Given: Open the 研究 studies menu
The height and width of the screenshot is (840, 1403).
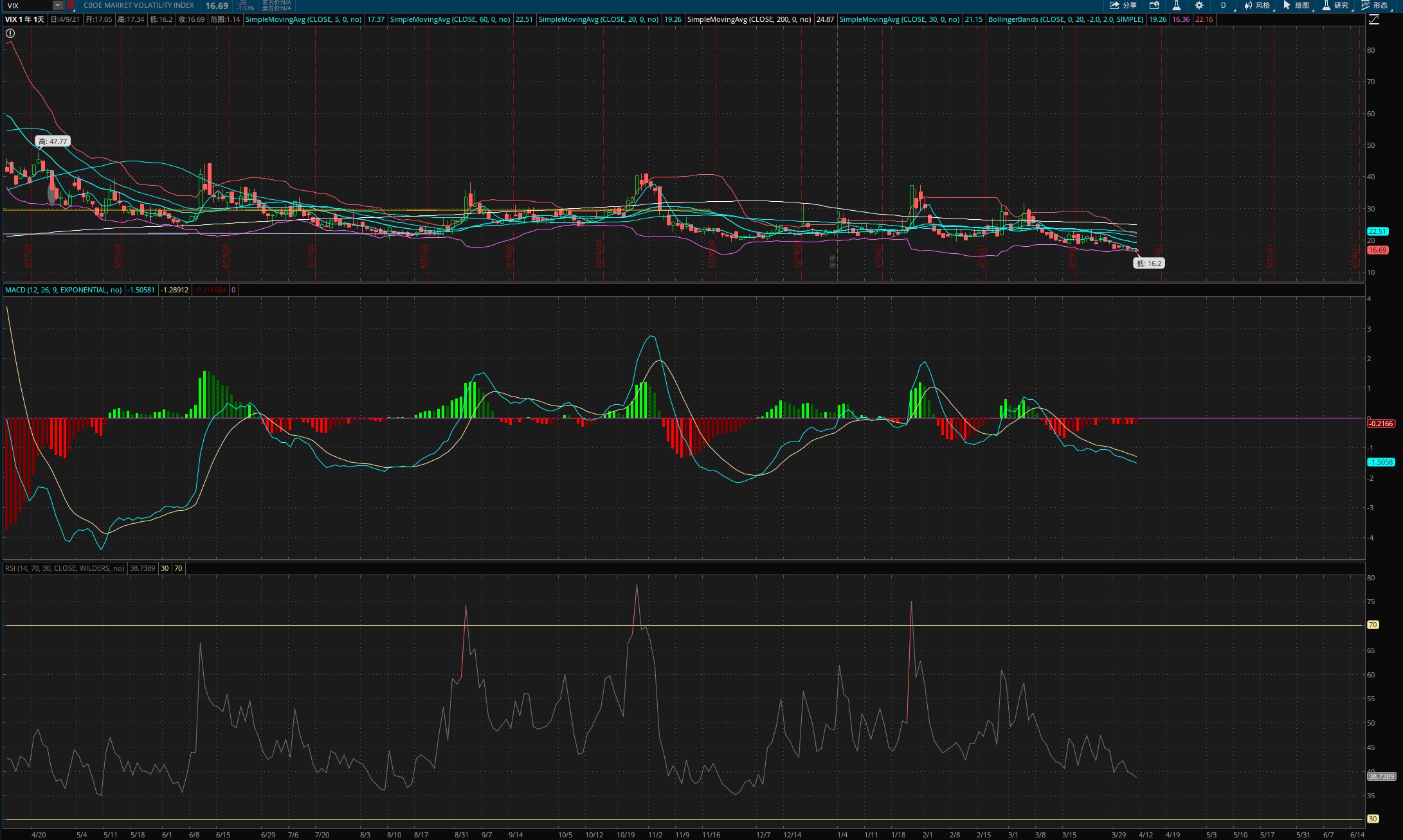Looking at the screenshot, I should 1335,5.
